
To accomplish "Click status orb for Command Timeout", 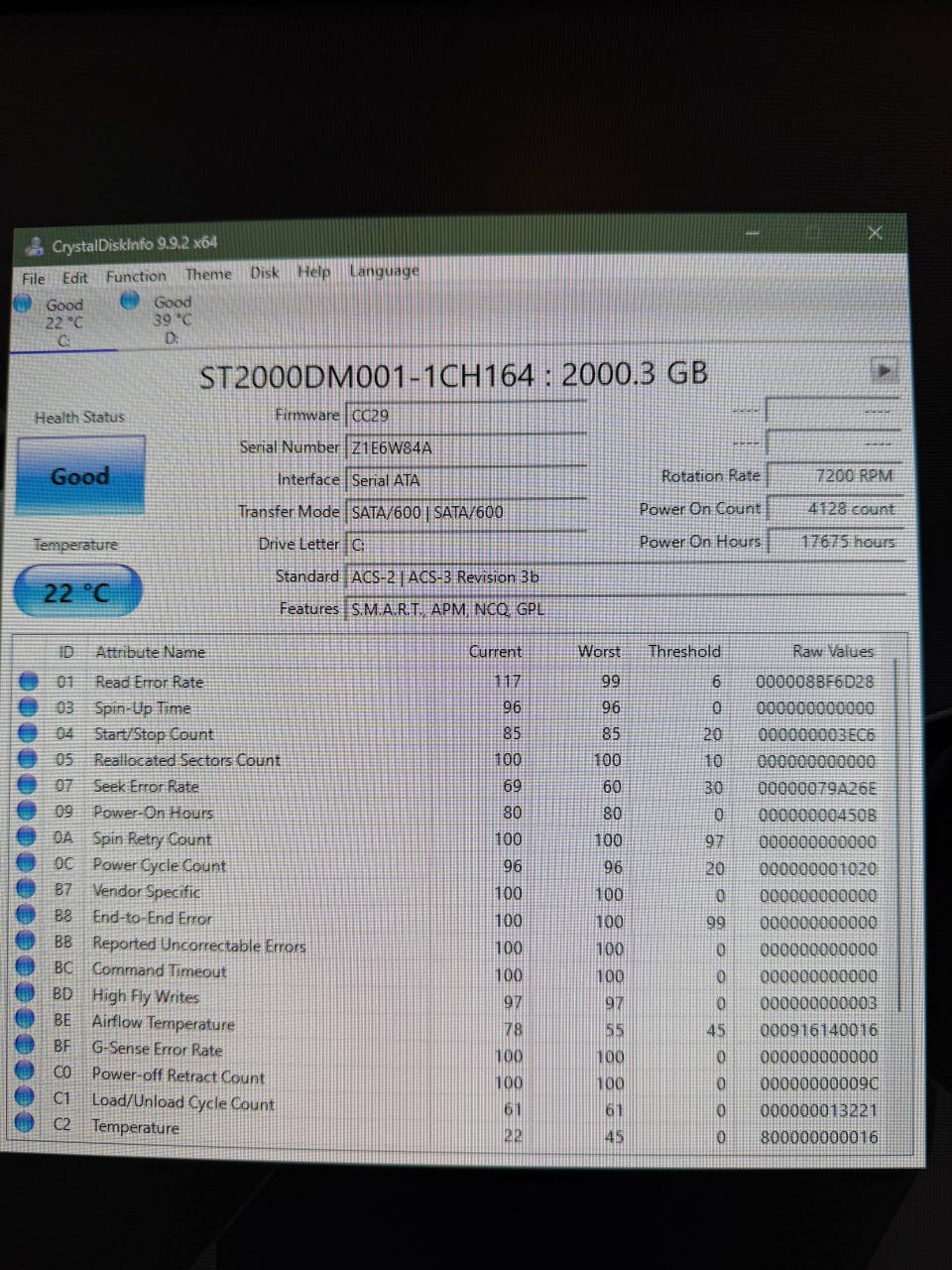I will coord(27,968).
